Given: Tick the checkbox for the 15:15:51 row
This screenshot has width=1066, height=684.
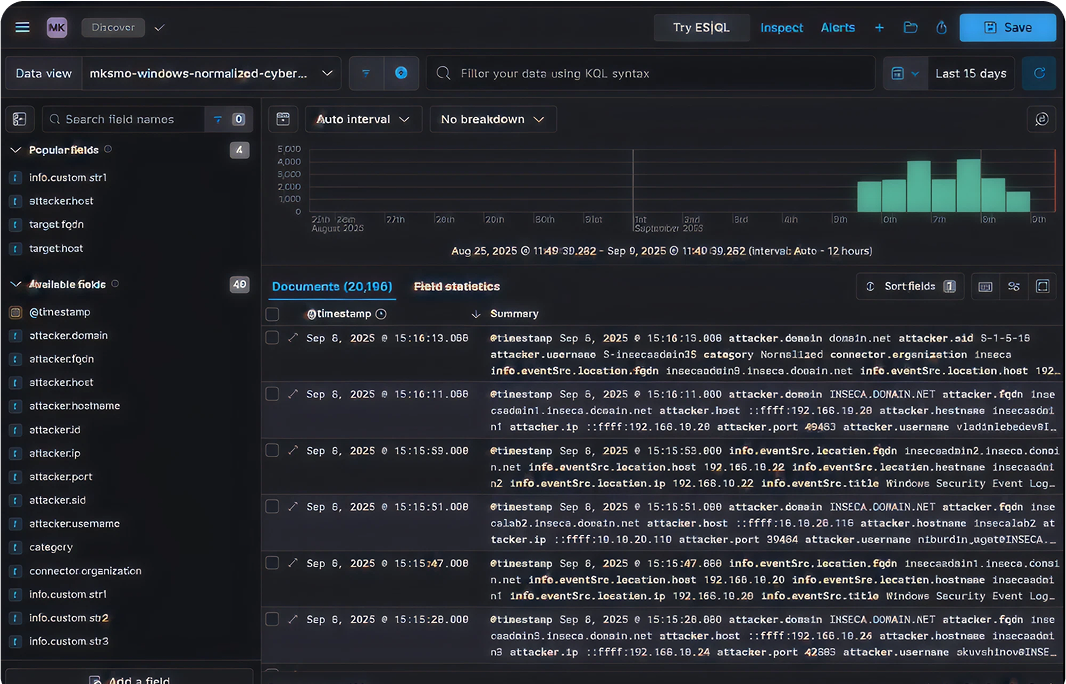Looking at the screenshot, I should tap(272, 507).
